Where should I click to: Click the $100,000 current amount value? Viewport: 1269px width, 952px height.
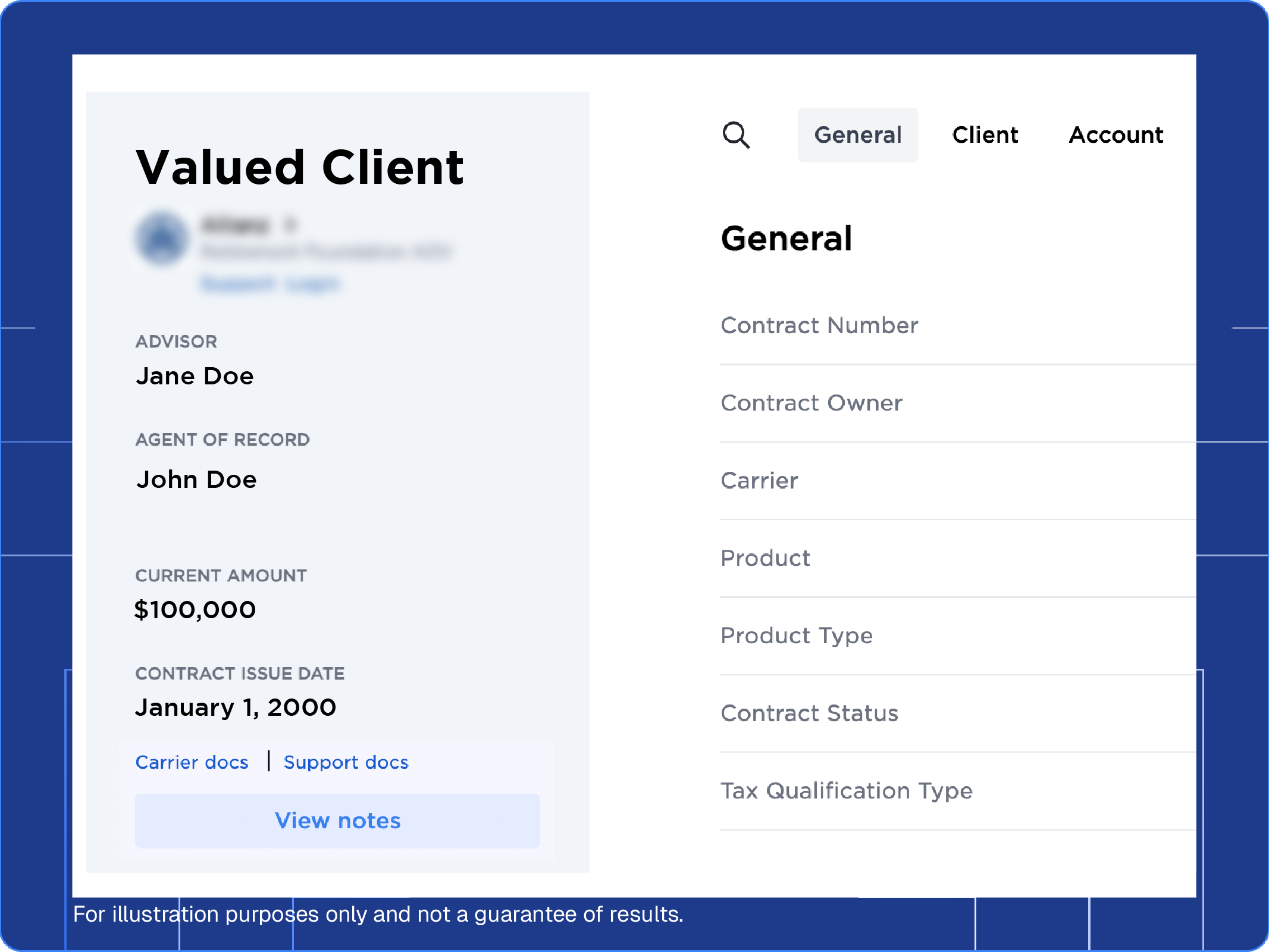[x=196, y=609]
